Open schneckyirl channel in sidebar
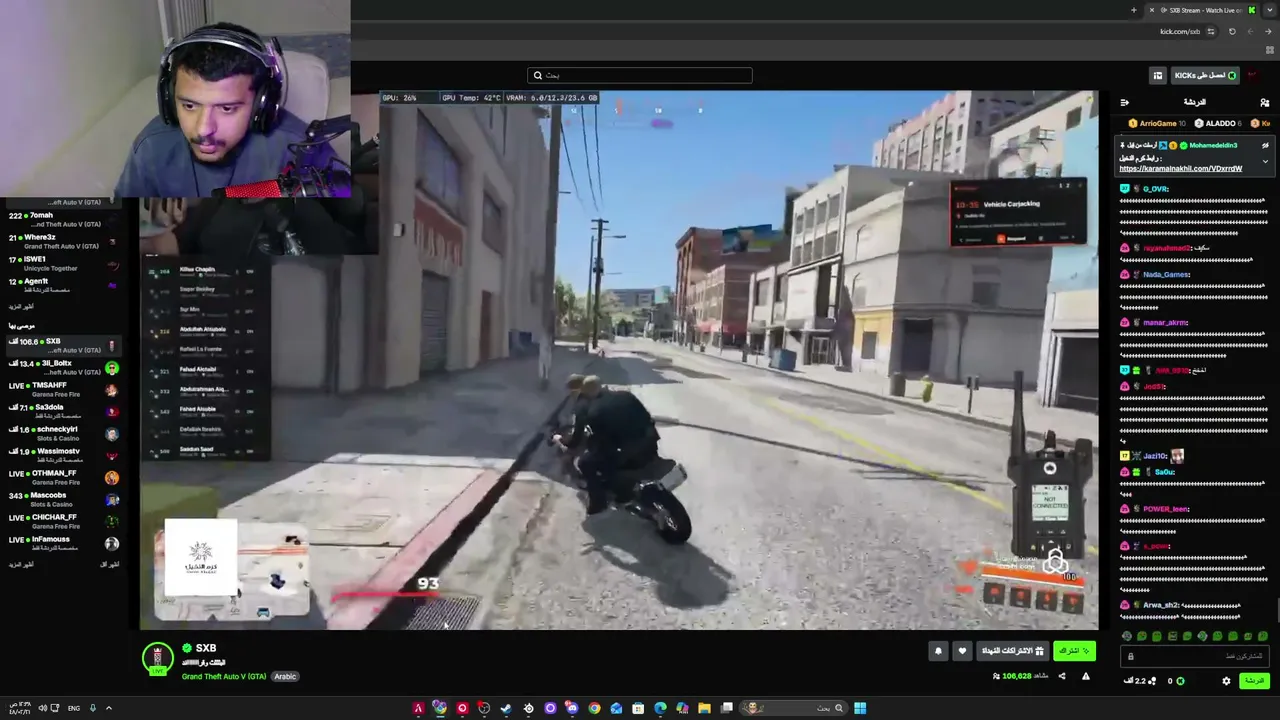 tap(62, 433)
